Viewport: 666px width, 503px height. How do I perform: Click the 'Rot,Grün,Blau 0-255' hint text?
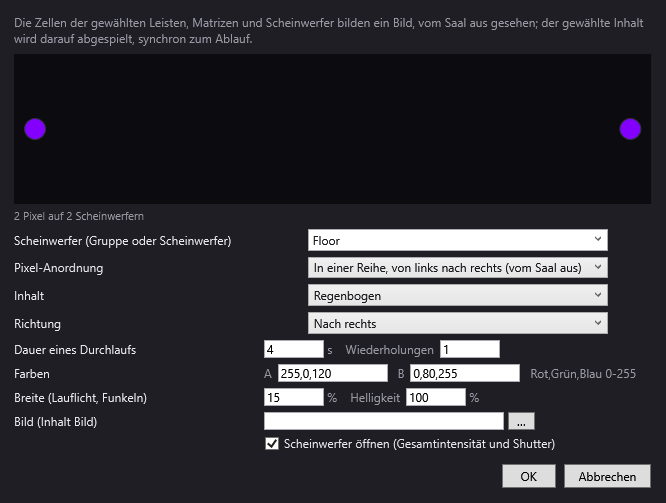(x=583, y=374)
